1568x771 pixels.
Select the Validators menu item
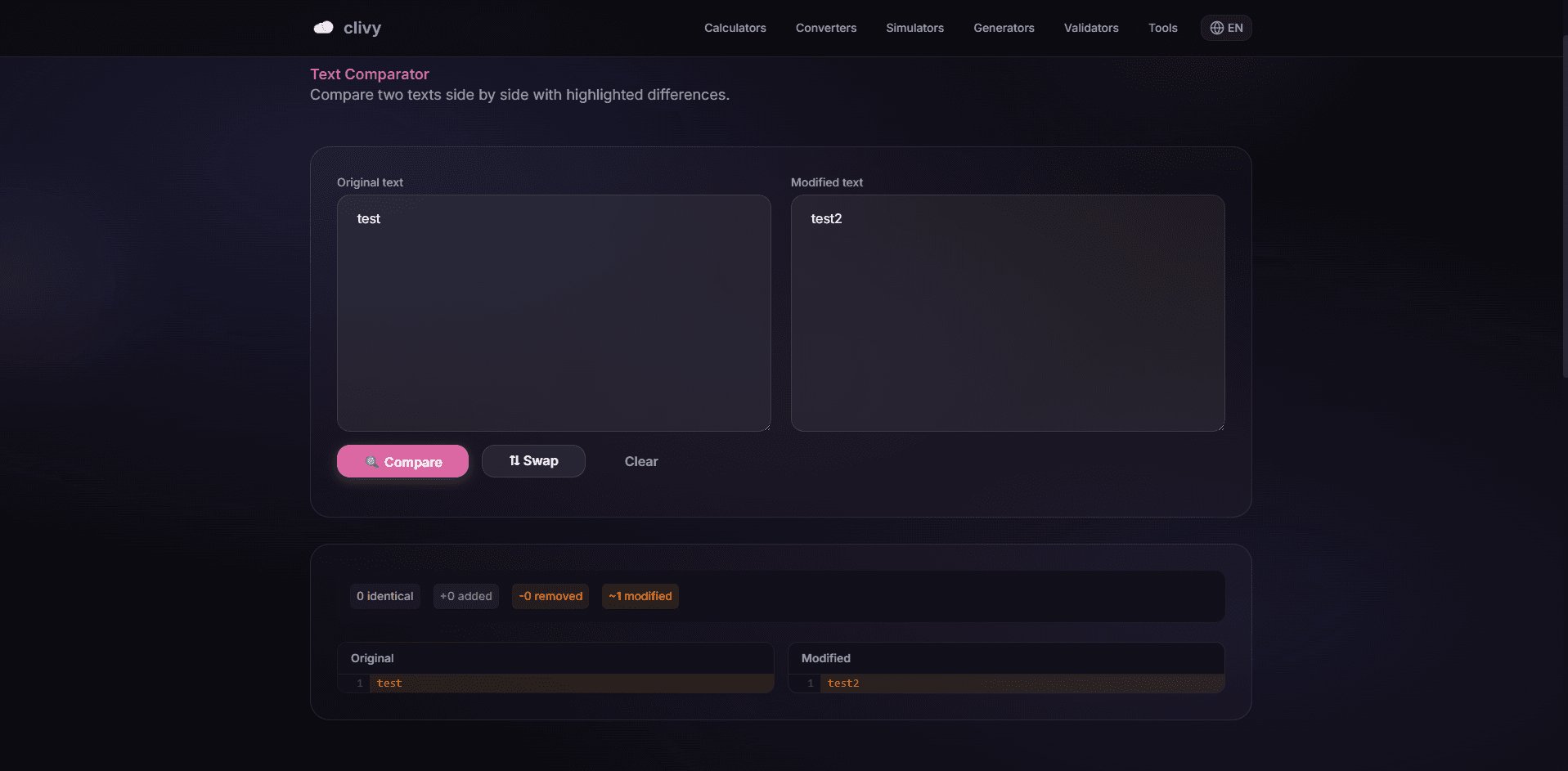(x=1090, y=28)
